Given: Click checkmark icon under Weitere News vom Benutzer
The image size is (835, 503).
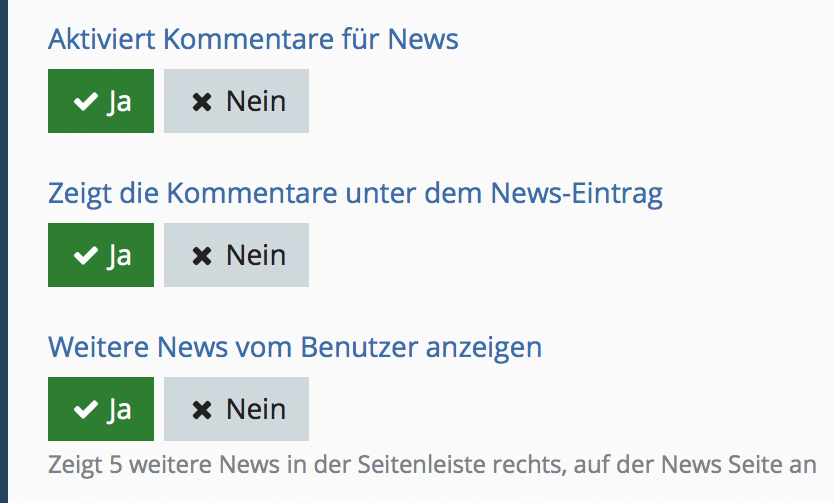Looking at the screenshot, I should coord(86,410).
